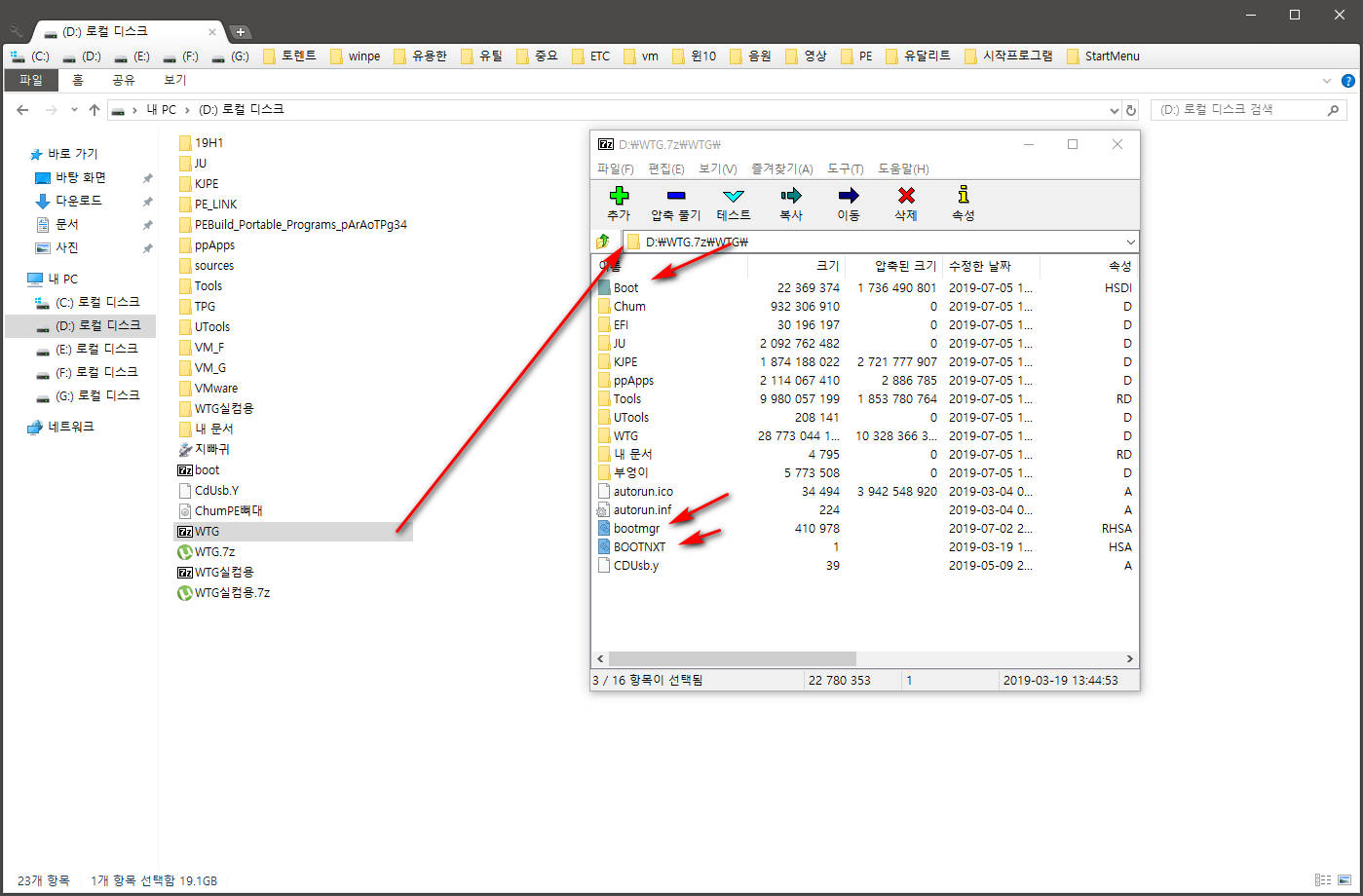The image size is (1363, 896).
Task: Open a new tab with the plus icon
Action: click(x=241, y=32)
